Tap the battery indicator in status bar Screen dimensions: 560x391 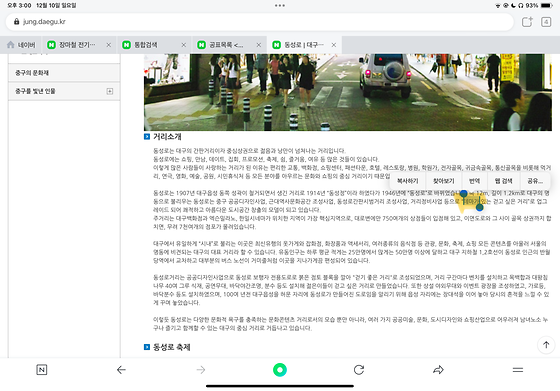tap(546, 5)
